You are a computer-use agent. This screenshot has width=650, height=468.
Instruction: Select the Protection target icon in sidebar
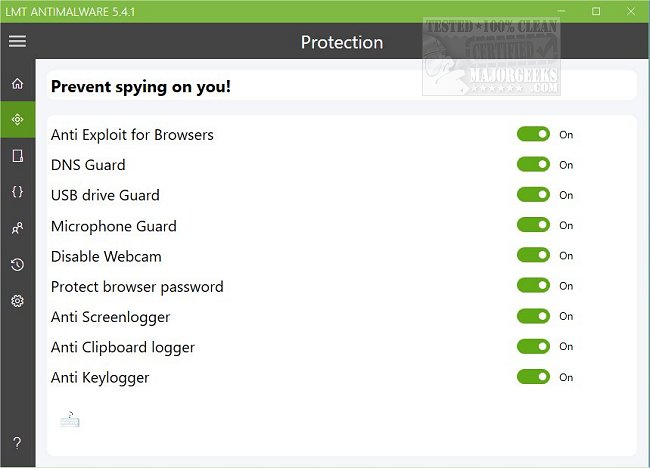click(x=17, y=119)
